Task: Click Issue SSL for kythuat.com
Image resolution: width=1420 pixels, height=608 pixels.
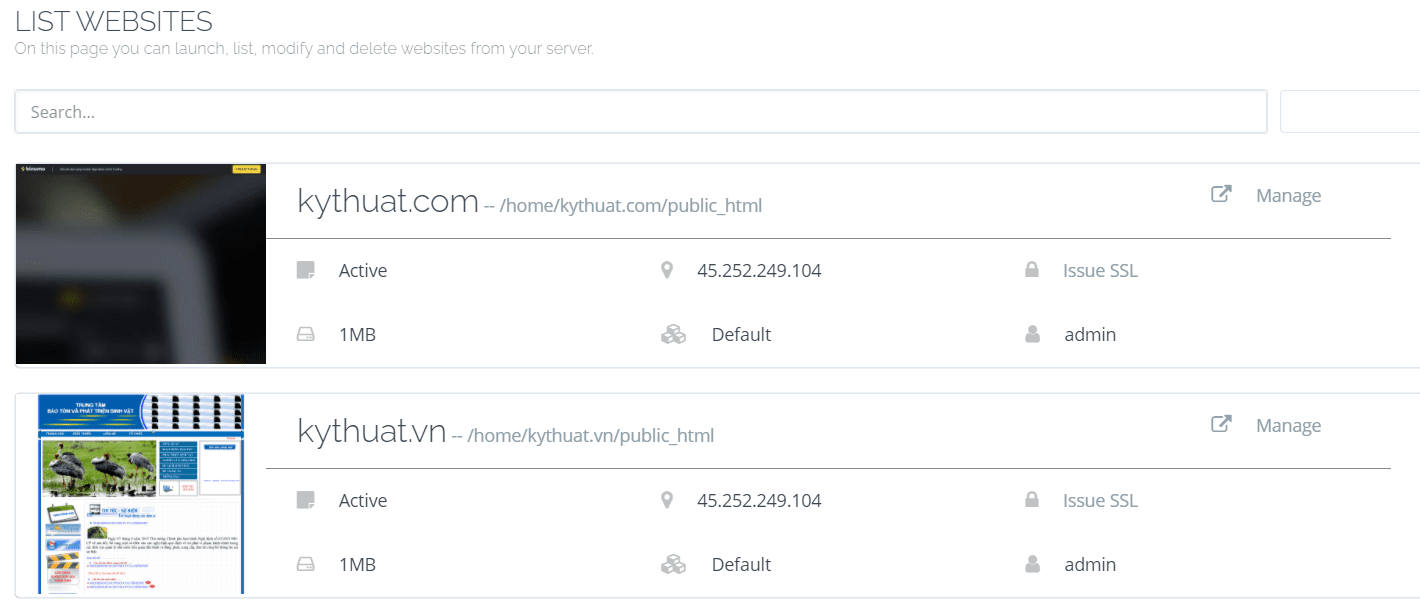Action: pos(1100,269)
